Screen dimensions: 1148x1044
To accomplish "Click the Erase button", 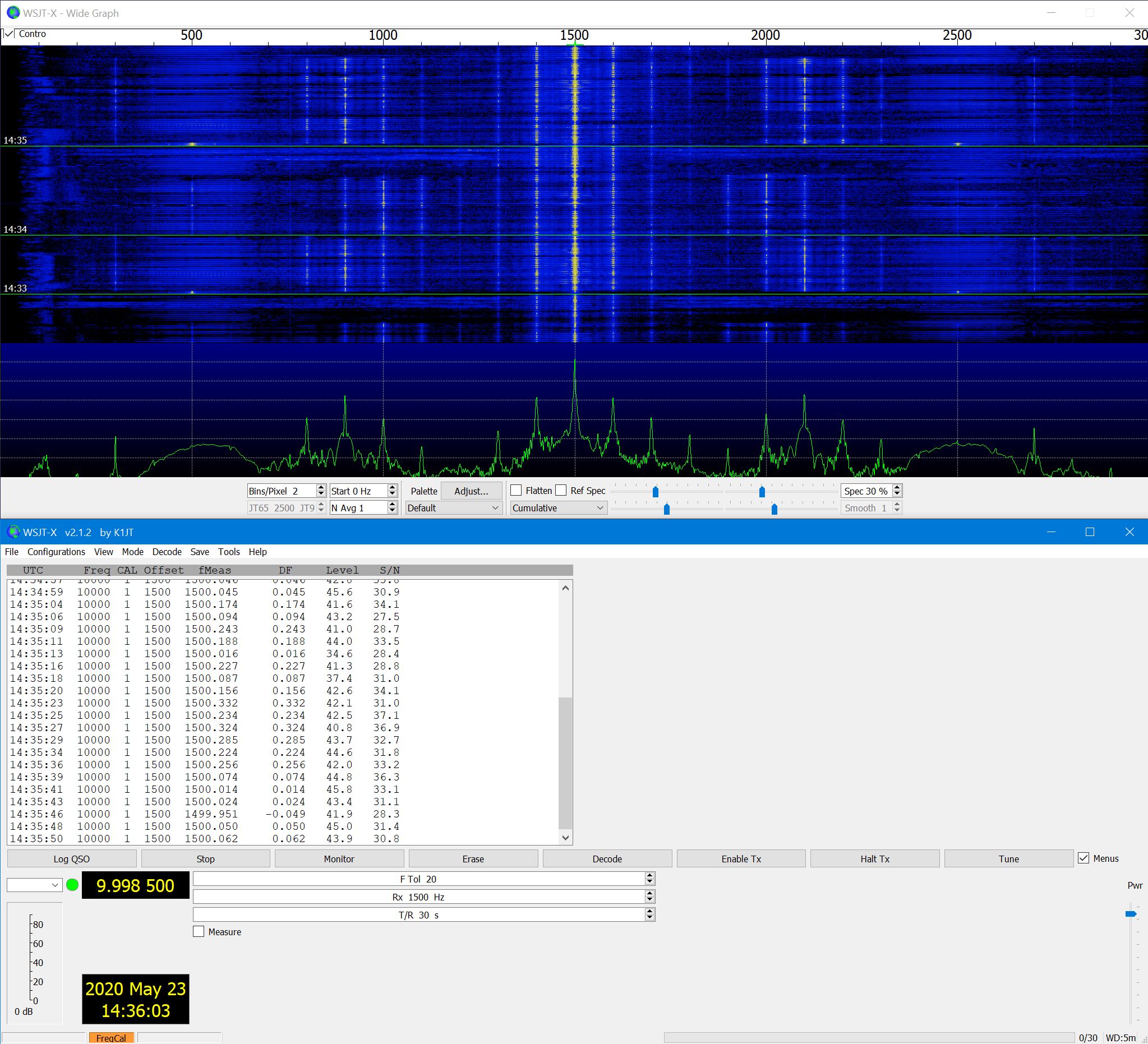I will (473, 858).
